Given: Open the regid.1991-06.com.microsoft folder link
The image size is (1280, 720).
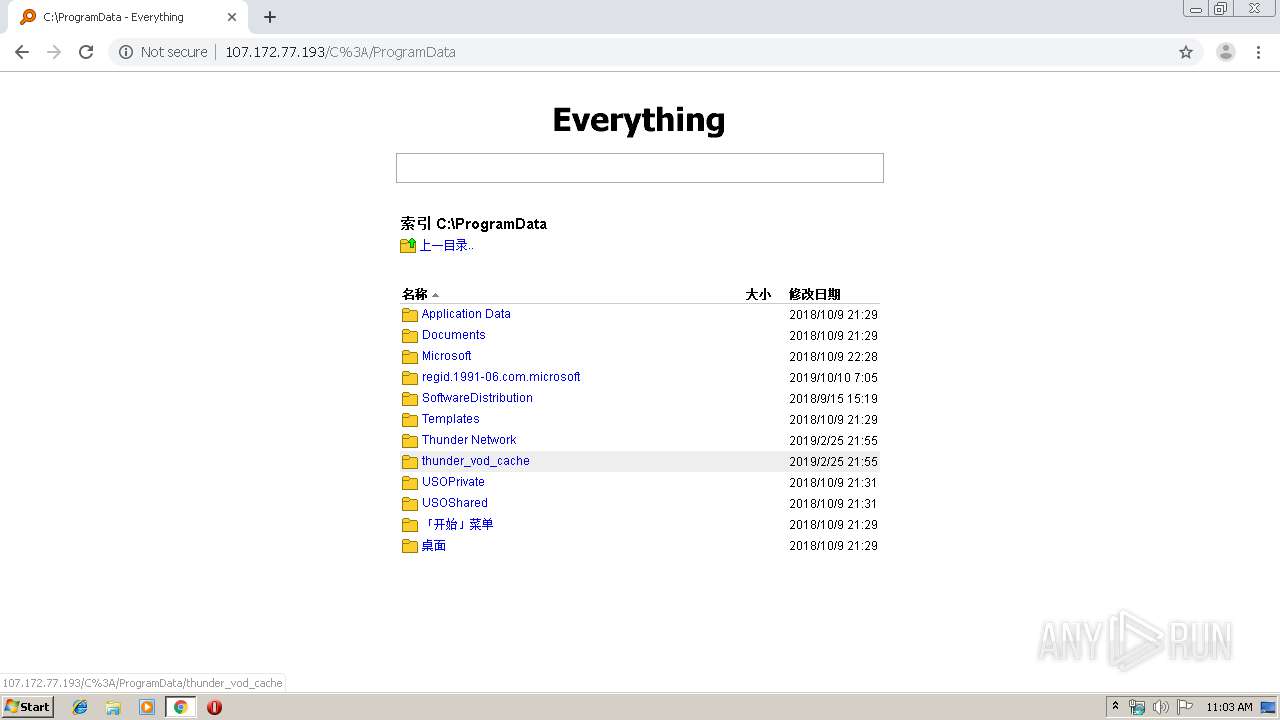Looking at the screenshot, I should coord(501,377).
